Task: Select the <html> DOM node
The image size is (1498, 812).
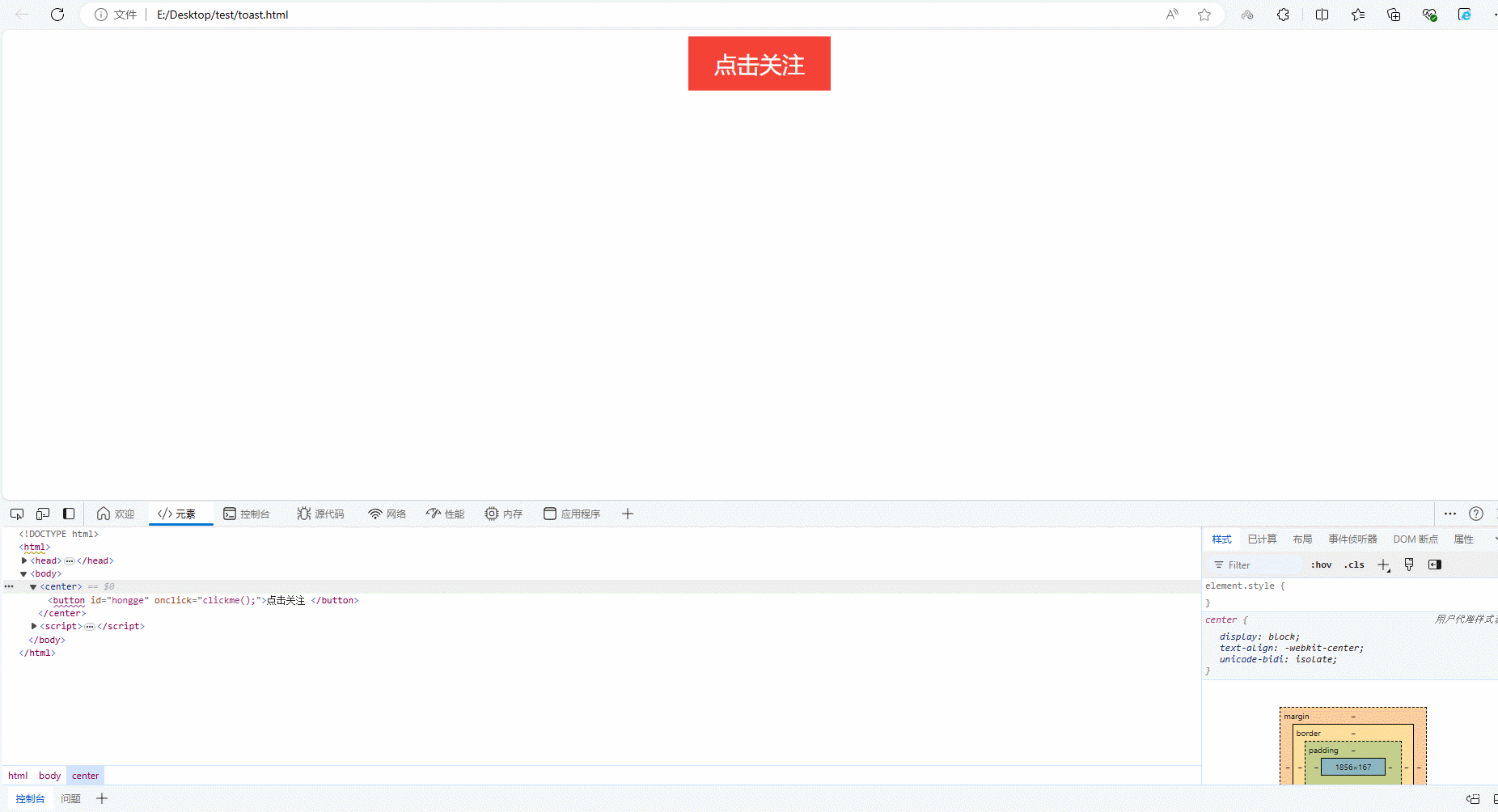Action: [x=35, y=547]
